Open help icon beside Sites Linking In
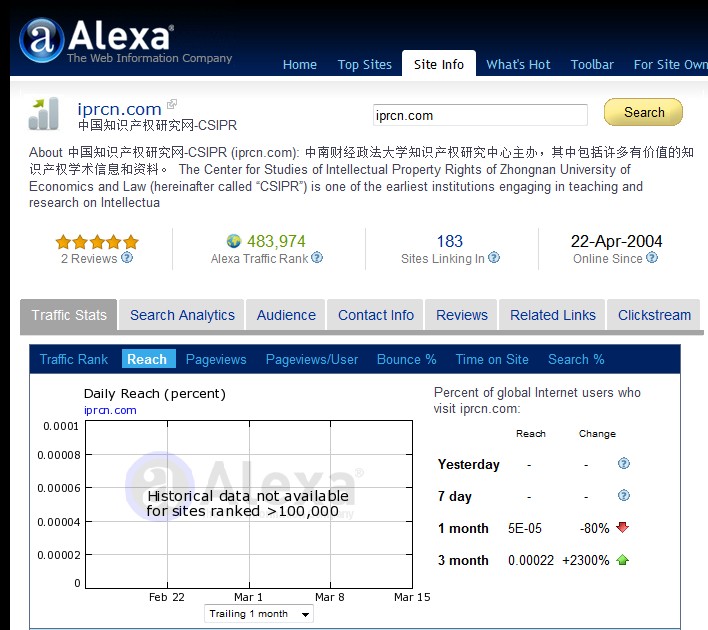The height and width of the screenshot is (630, 708). pos(494,257)
